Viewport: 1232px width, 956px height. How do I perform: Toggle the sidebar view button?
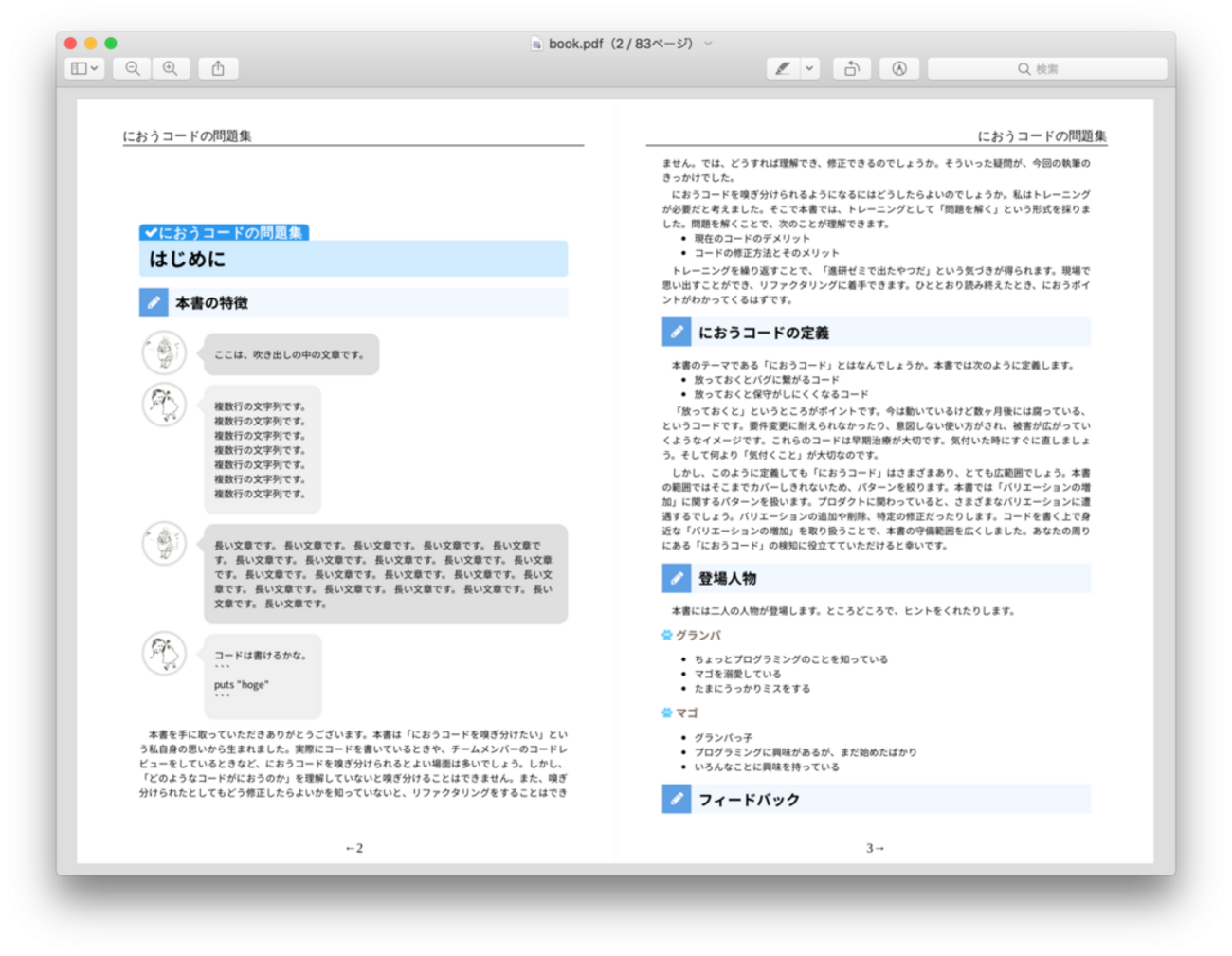79,68
